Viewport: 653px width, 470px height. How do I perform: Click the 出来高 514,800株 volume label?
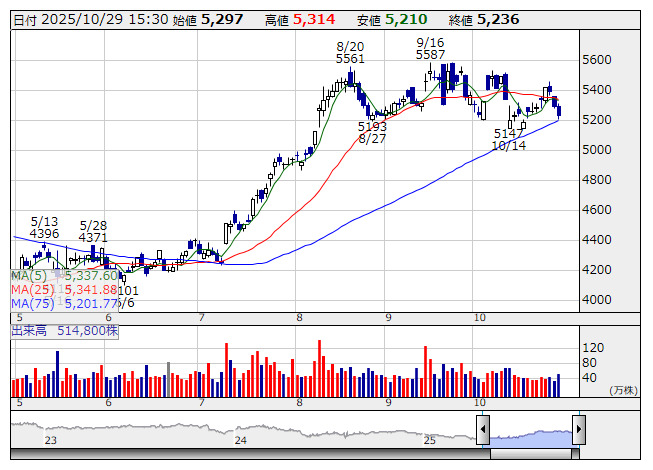[65, 331]
